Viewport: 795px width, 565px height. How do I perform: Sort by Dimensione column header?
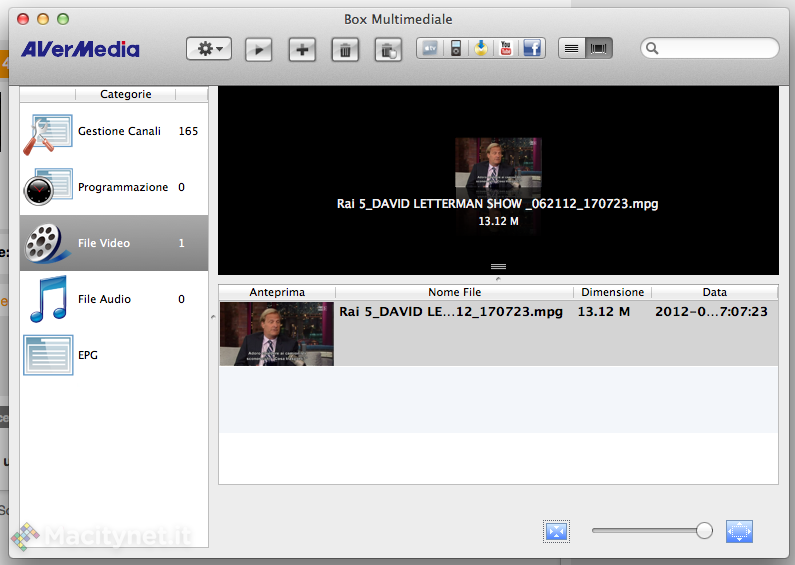[x=612, y=292]
